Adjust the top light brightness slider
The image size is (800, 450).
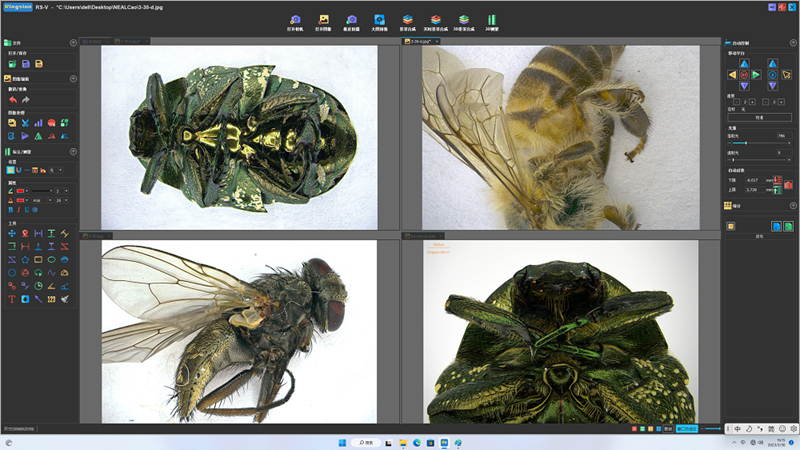759,143
